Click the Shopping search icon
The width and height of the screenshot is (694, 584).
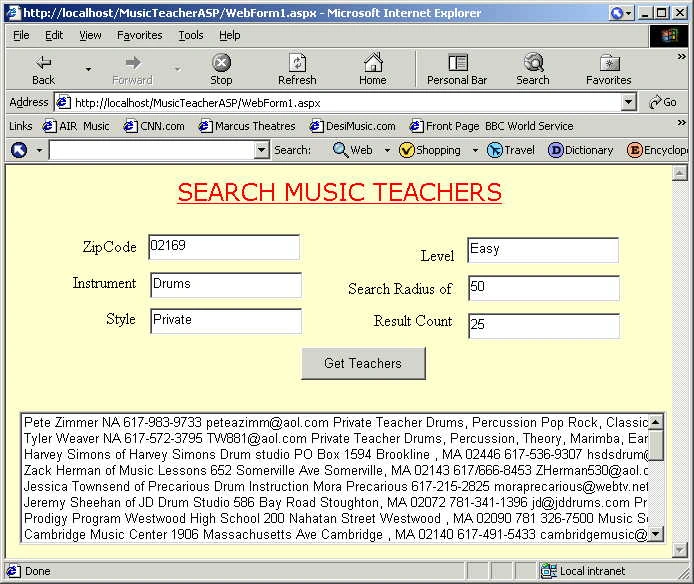(x=406, y=150)
